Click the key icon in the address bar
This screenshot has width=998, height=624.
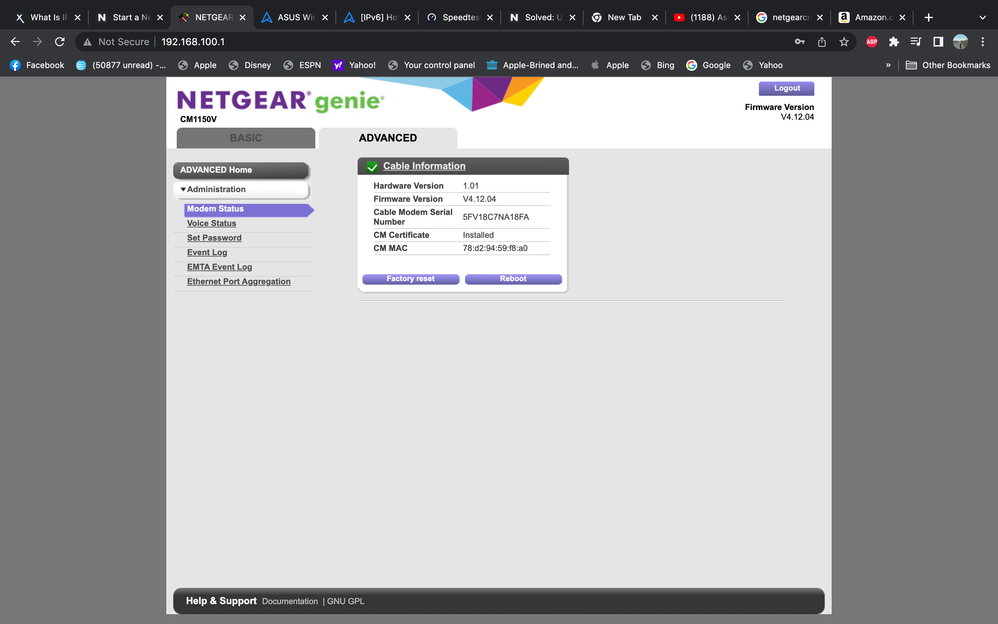799,41
